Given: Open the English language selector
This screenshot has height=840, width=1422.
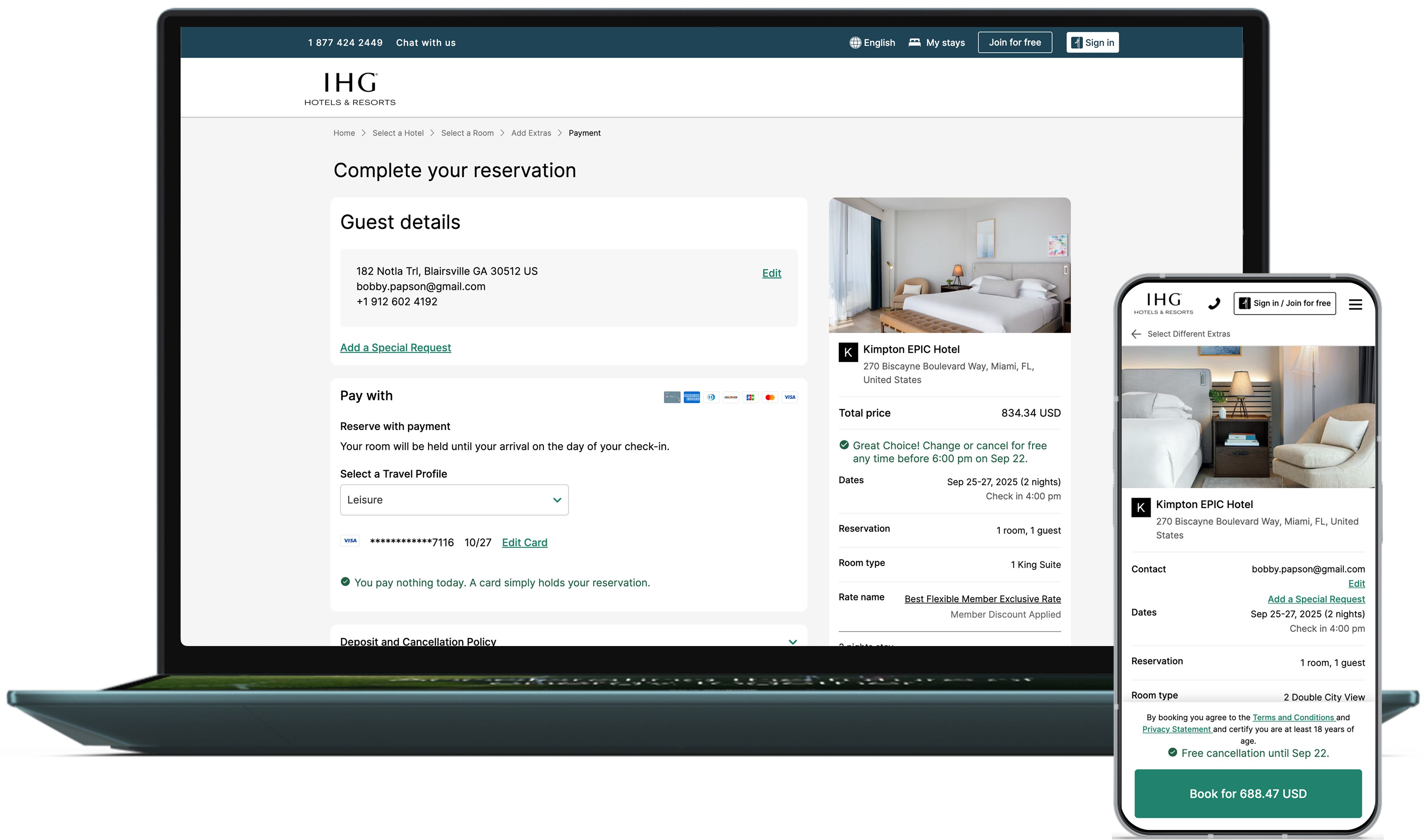Looking at the screenshot, I should pyautogui.click(x=872, y=42).
